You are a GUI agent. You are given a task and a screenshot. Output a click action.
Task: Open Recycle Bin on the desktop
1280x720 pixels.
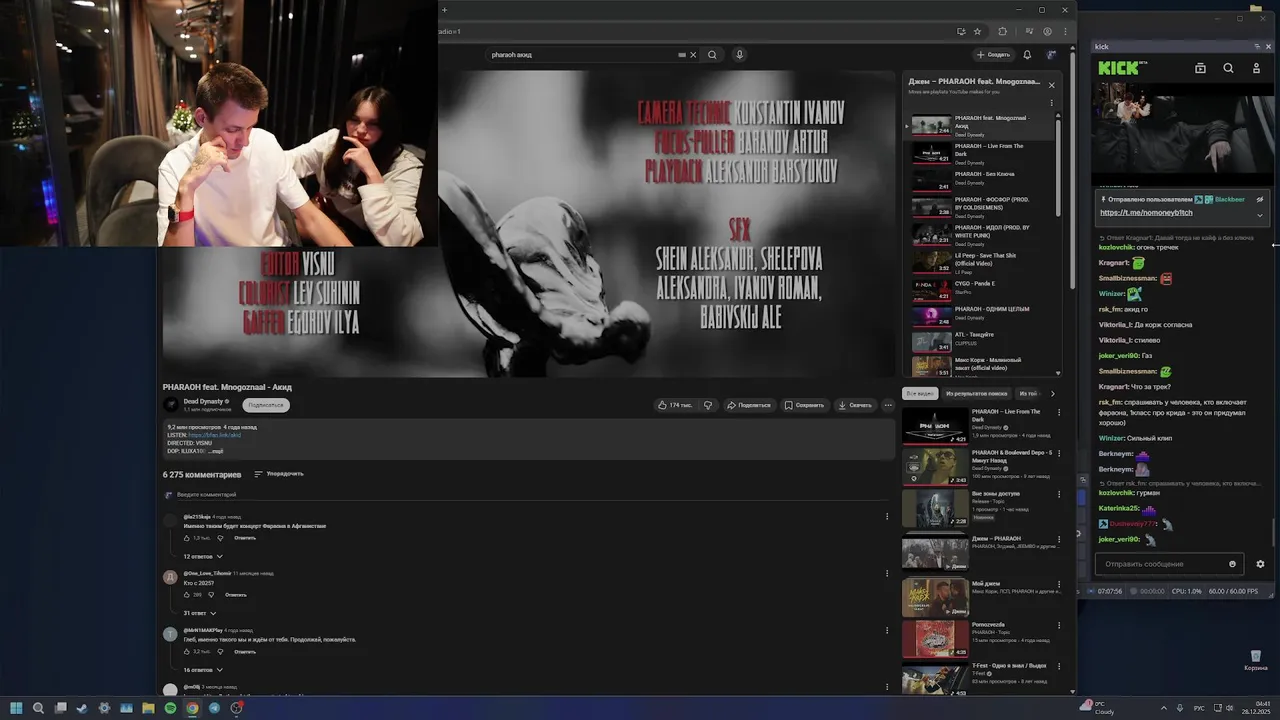1256,660
